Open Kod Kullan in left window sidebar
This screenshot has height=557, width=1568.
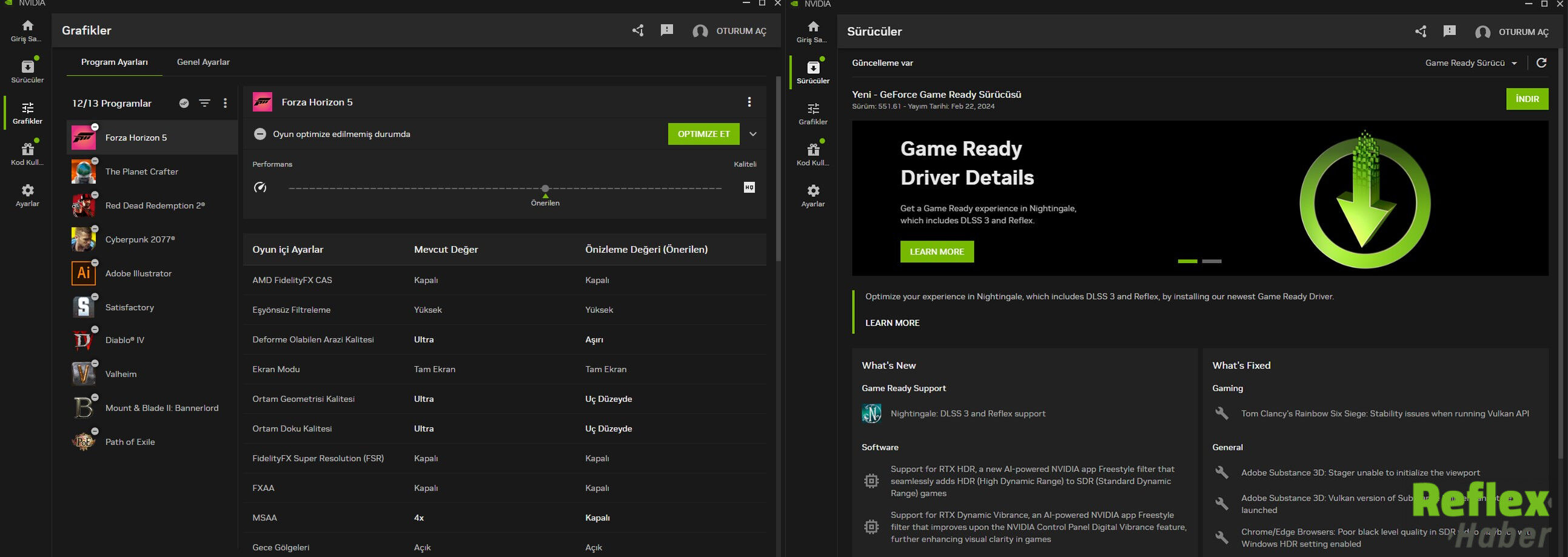(x=27, y=154)
